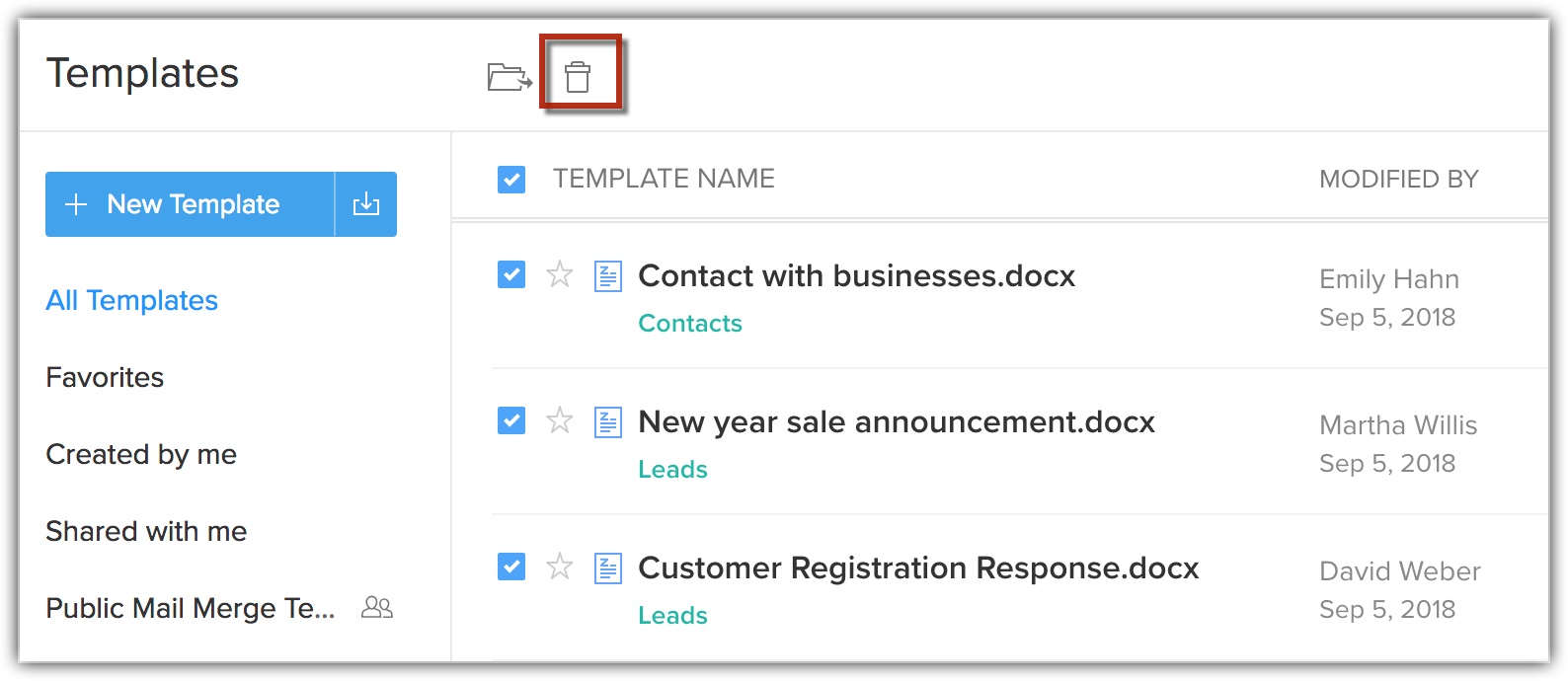This screenshot has height=681, width=1568.
Task: Uncheck the select all templates checkbox
Action: pyautogui.click(x=511, y=180)
